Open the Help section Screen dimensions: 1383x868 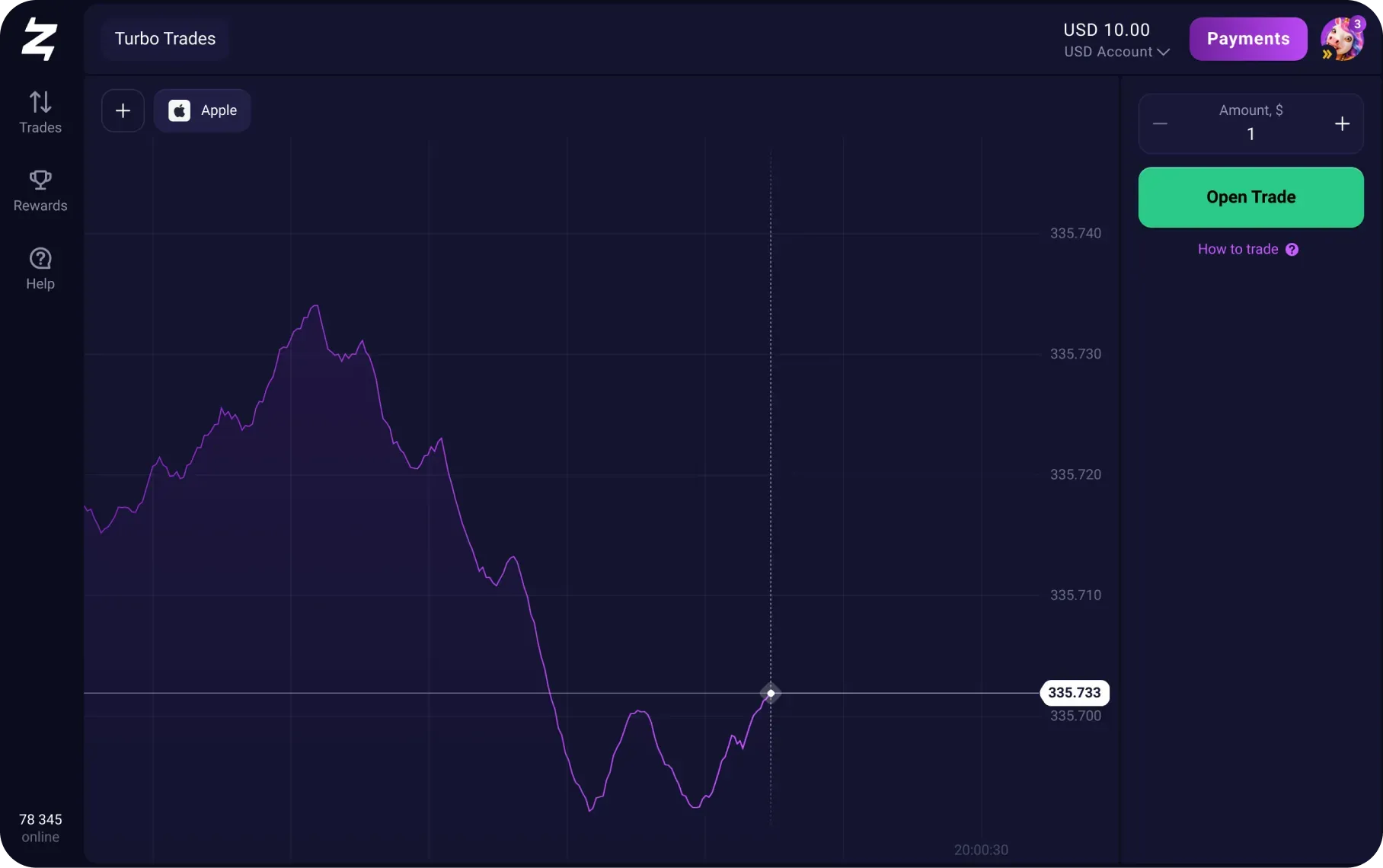pos(40,269)
